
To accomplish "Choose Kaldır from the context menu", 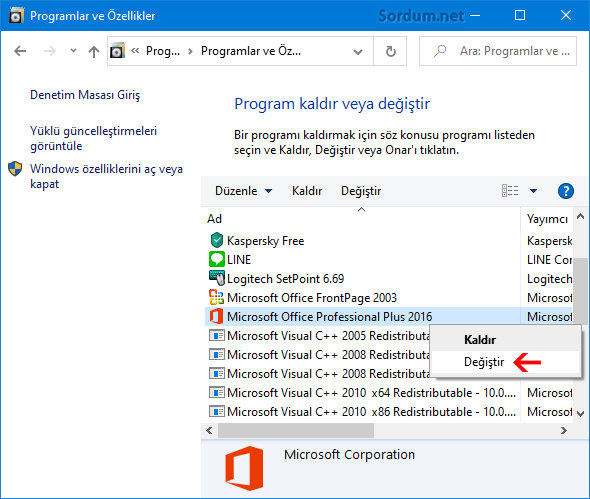I will point(505,340).
